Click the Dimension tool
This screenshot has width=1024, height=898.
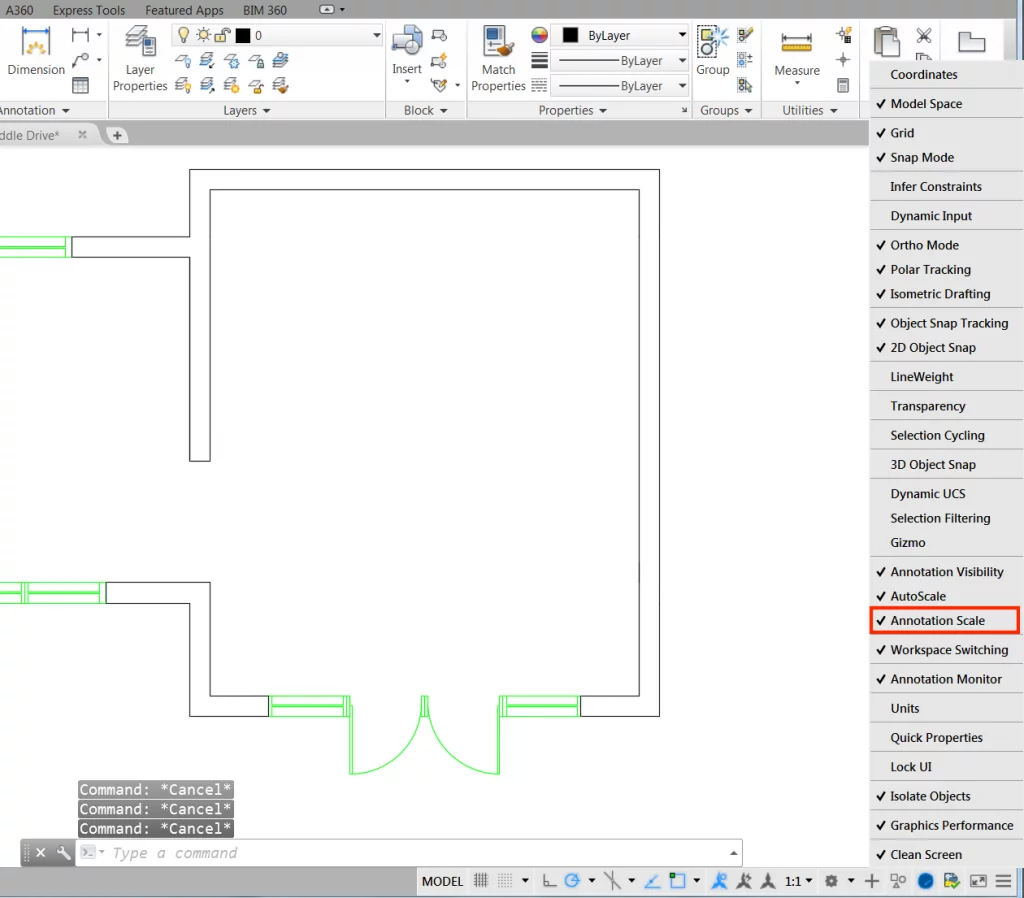pyautogui.click(x=36, y=50)
